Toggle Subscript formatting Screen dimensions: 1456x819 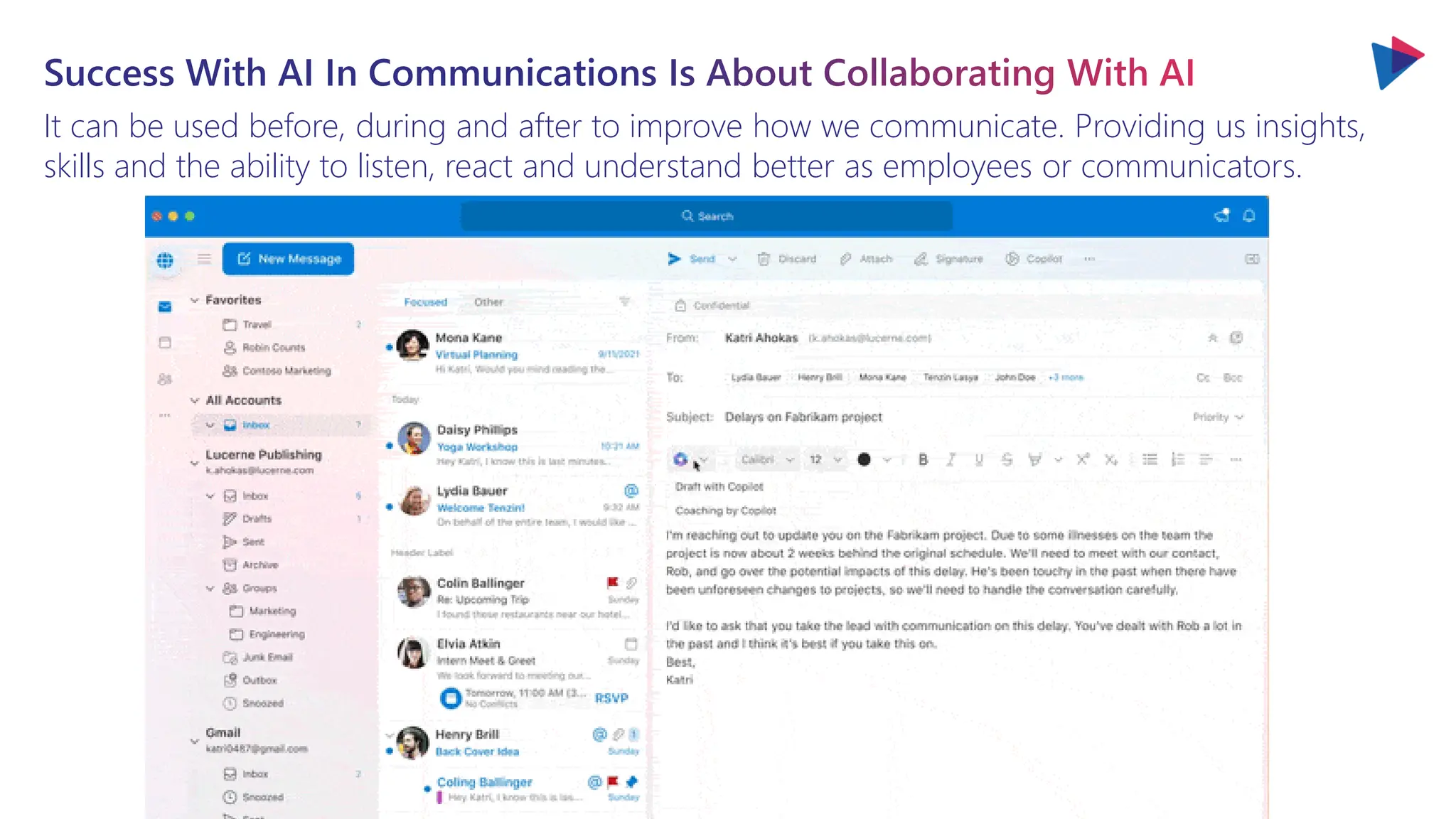coord(1111,460)
